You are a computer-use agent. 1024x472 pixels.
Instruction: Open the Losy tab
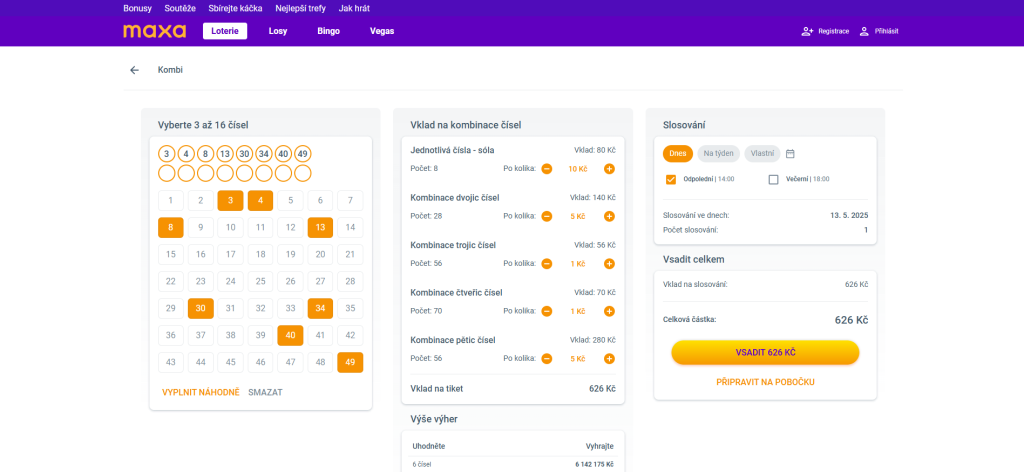point(278,31)
